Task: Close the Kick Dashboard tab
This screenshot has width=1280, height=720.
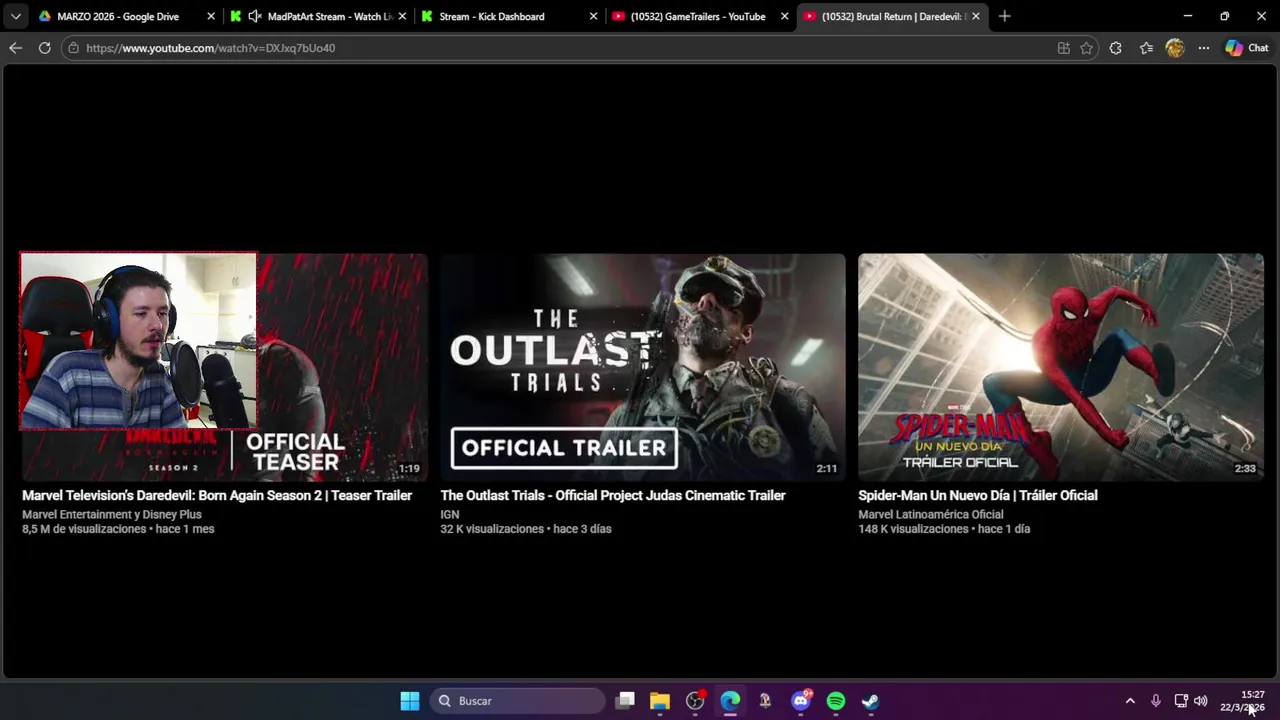Action: click(x=593, y=16)
